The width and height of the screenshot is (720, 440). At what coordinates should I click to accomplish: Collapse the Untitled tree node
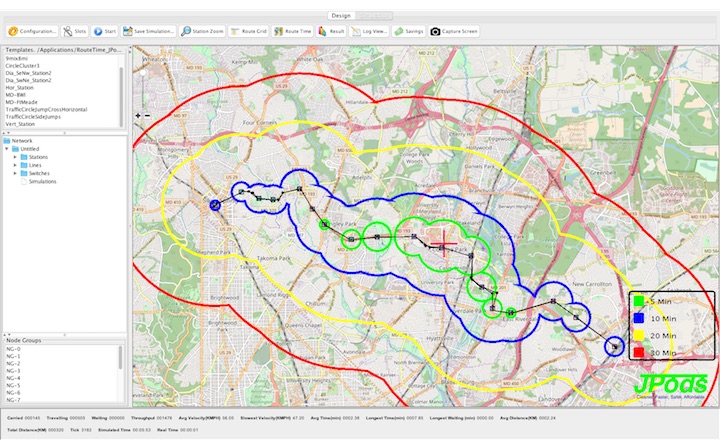coord(8,149)
